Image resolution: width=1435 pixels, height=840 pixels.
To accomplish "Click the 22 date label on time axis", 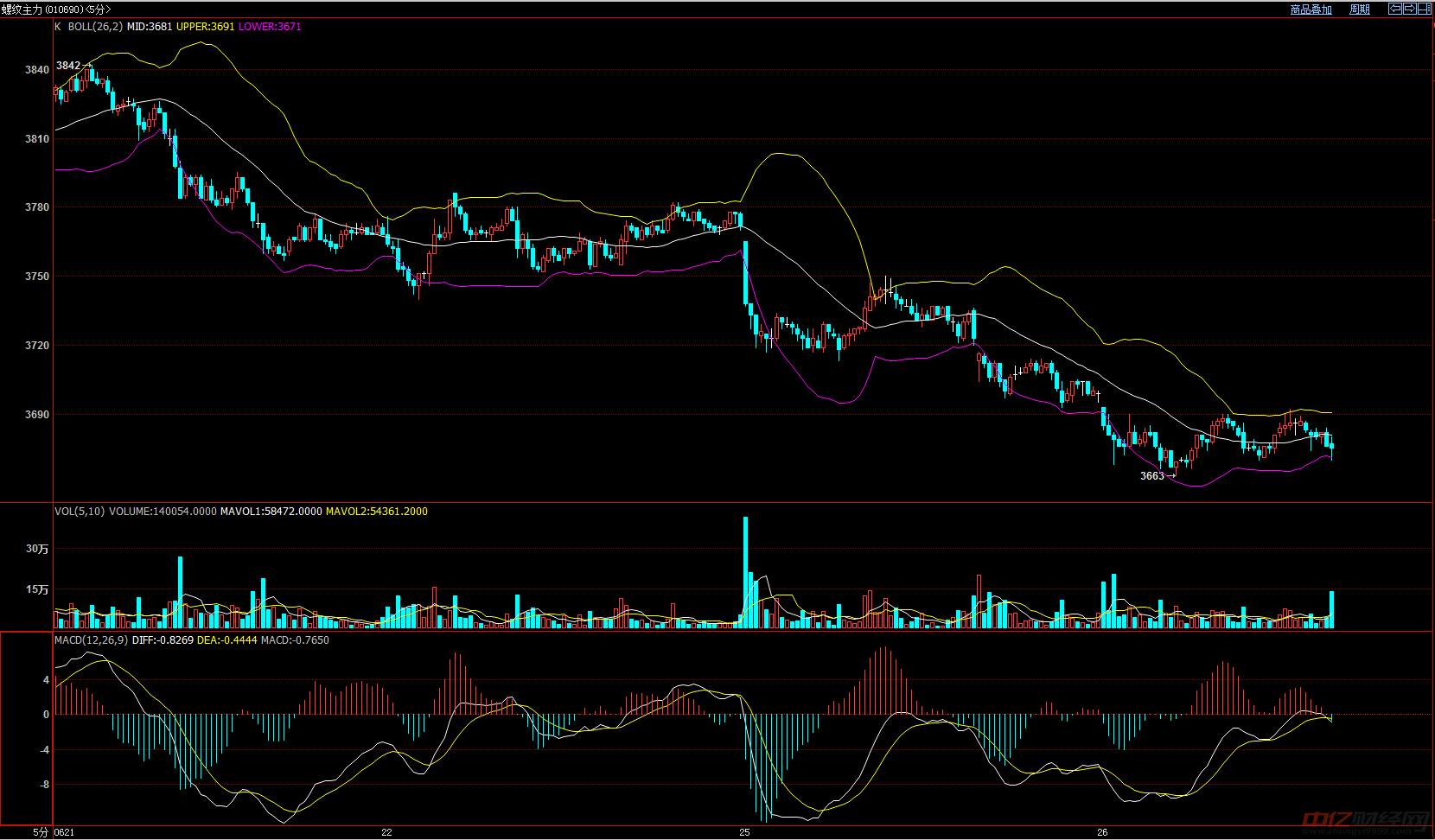I will (387, 833).
